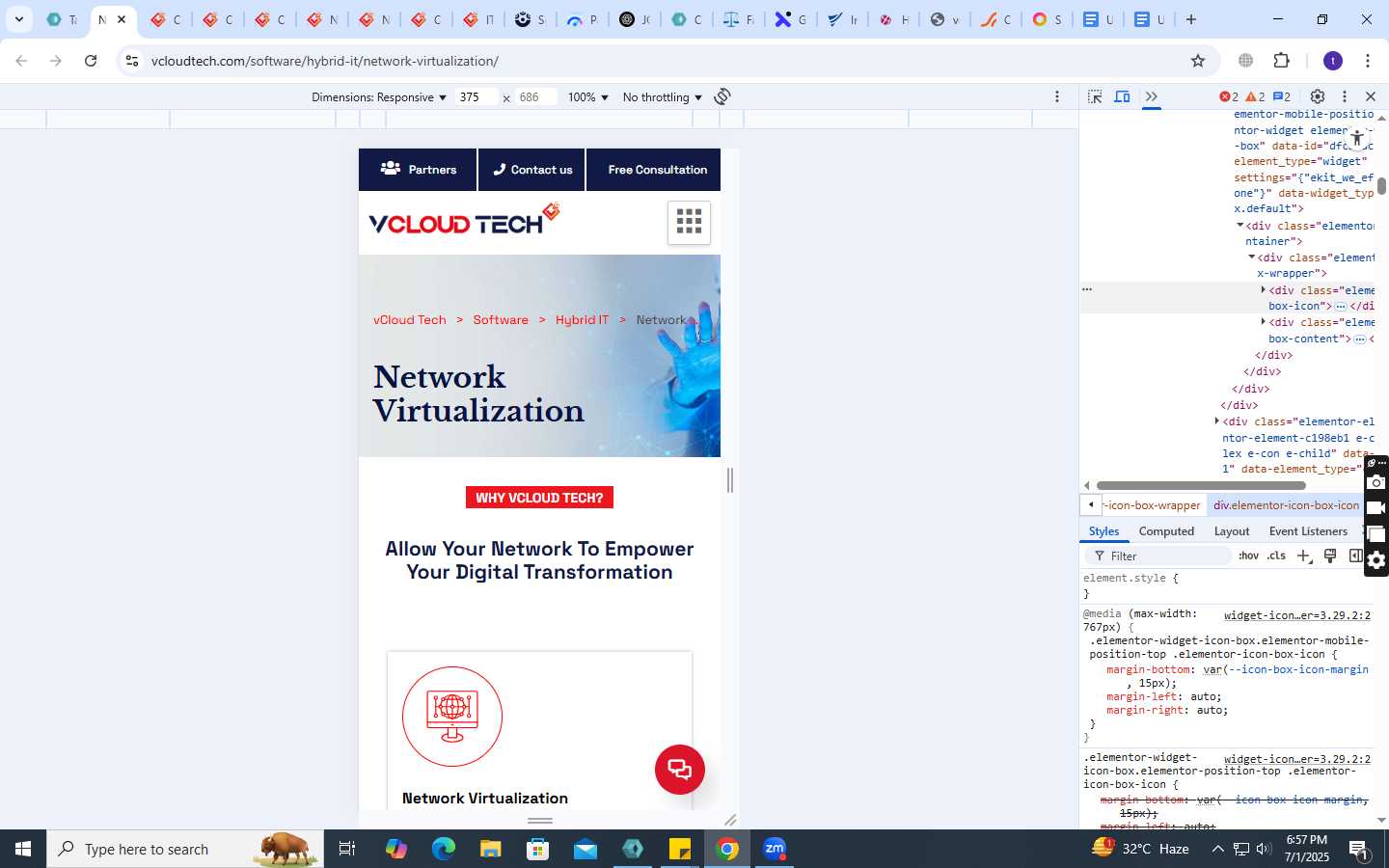
Task: Toggle computed styles sidebar icon
Action: tap(1355, 556)
